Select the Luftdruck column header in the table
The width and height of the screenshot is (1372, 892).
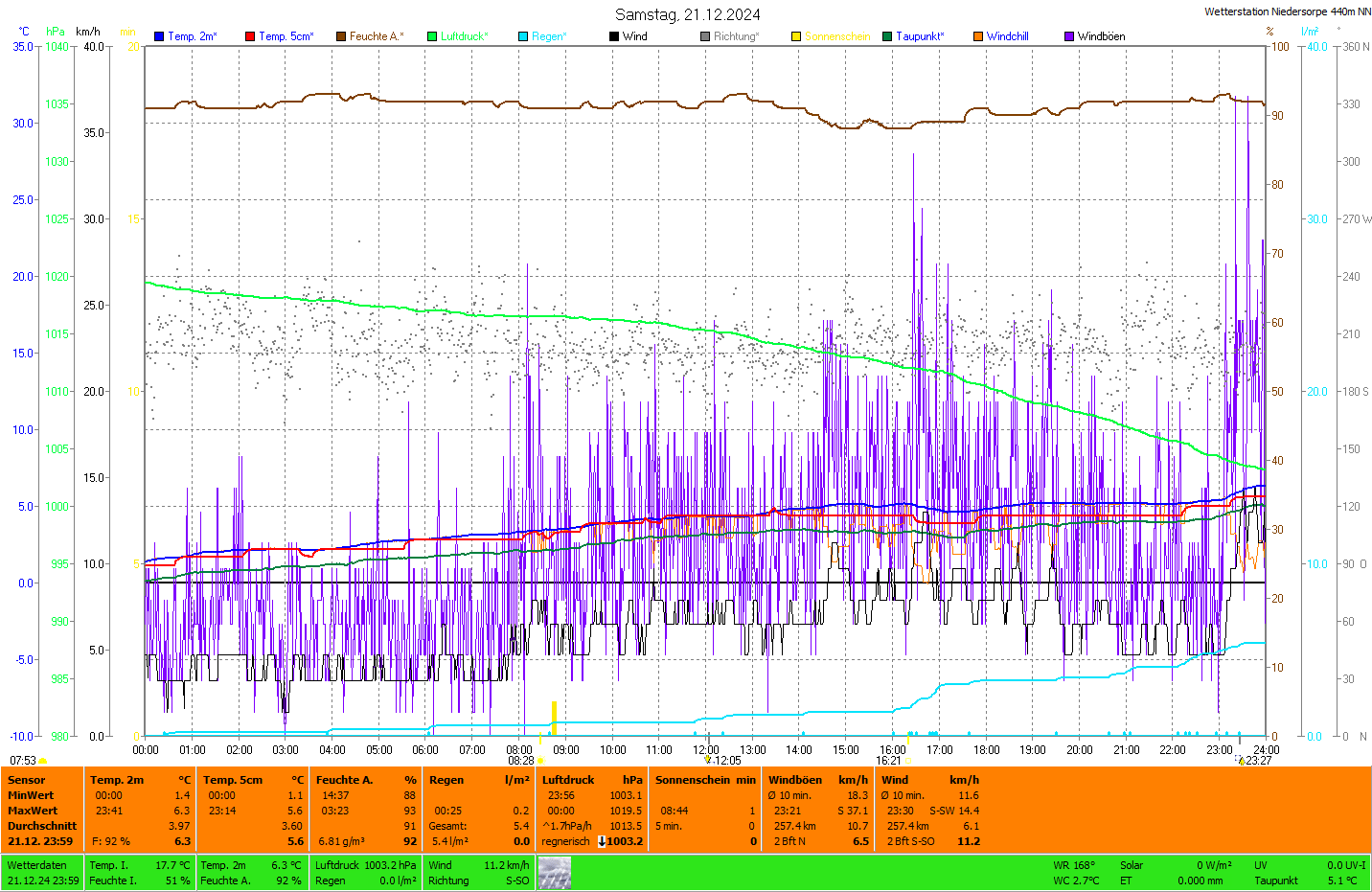pyautogui.click(x=568, y=780)
